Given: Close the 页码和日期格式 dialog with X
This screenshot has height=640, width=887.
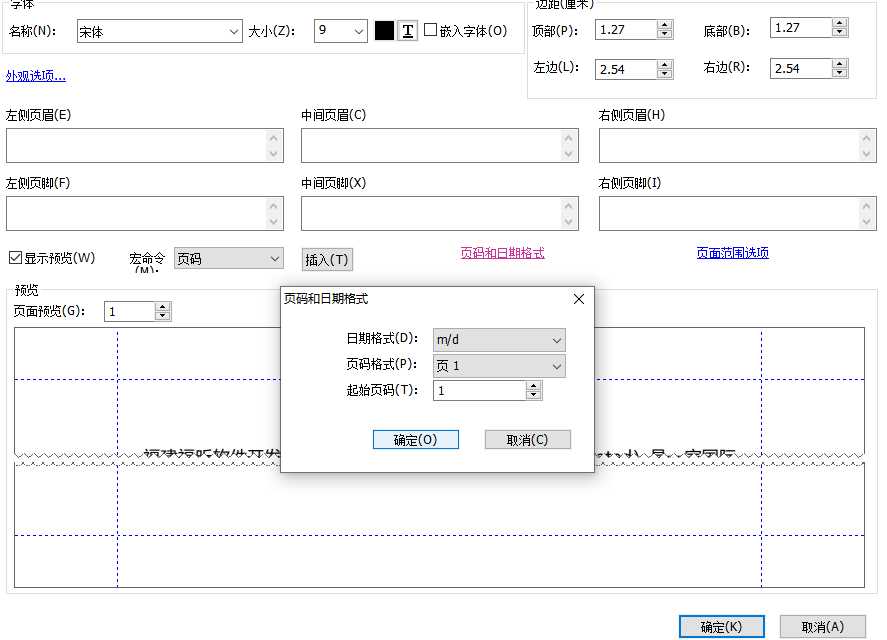Looking at the screenshot, I should coord(578,298).
